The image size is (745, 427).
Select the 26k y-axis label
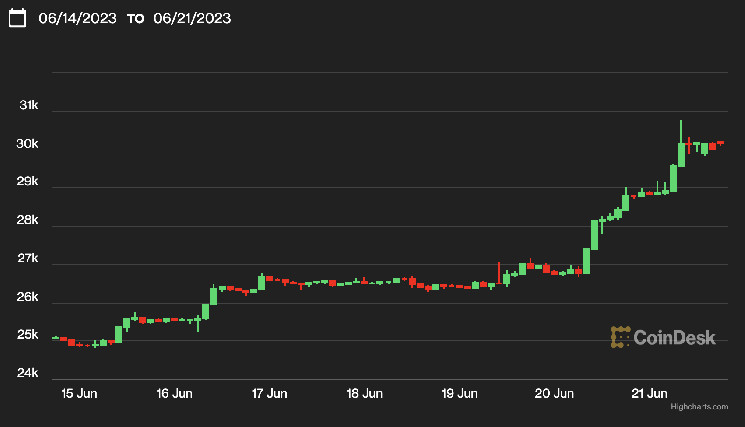pyautogui.click(x=30, y=297)
